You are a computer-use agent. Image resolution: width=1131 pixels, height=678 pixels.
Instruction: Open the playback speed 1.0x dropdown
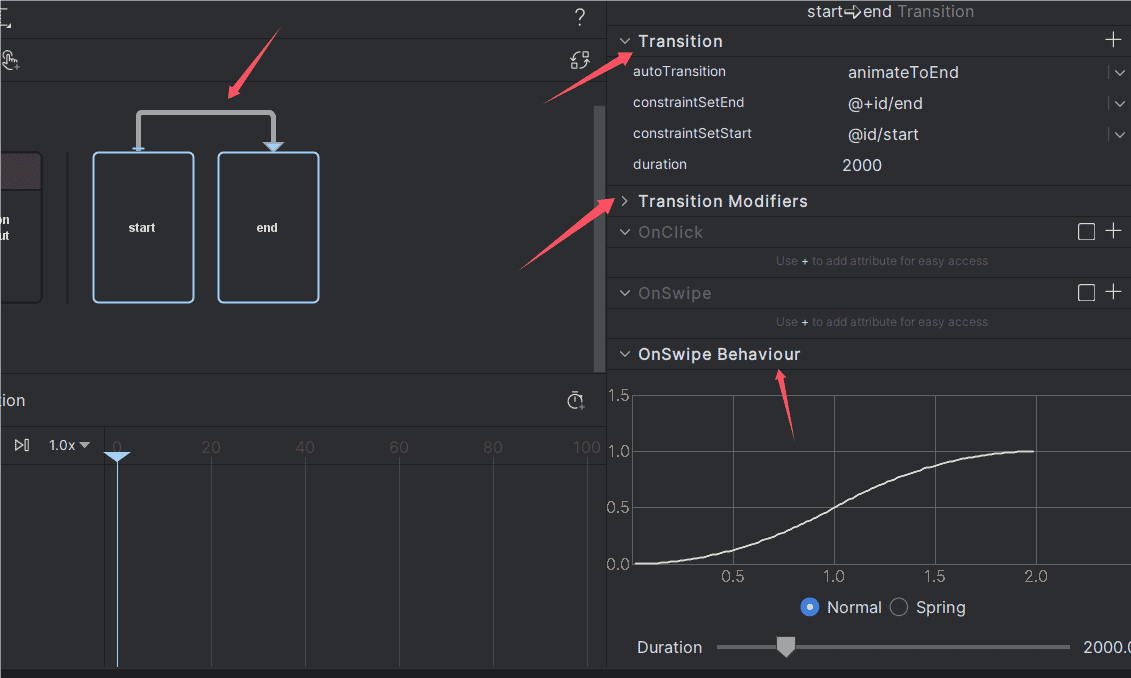[69, 445]
